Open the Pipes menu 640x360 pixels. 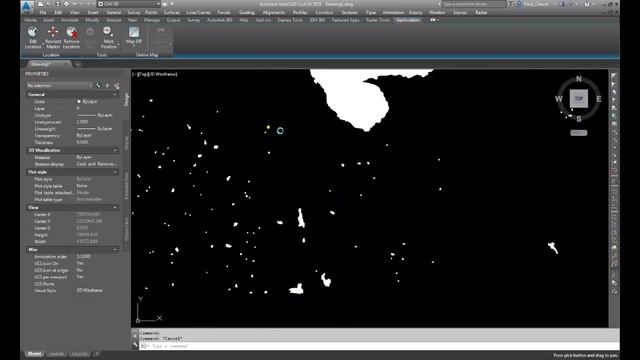371,13
